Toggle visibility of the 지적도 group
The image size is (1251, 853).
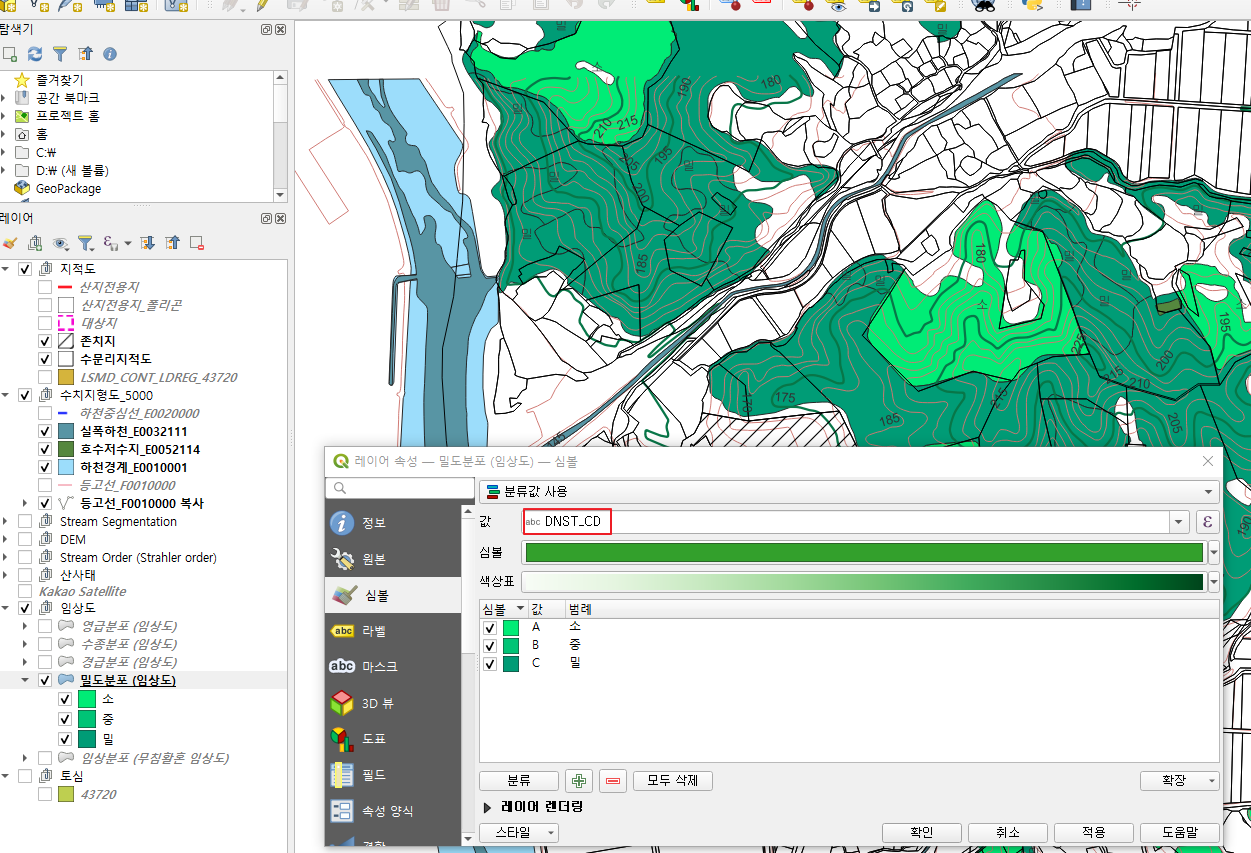26,269
